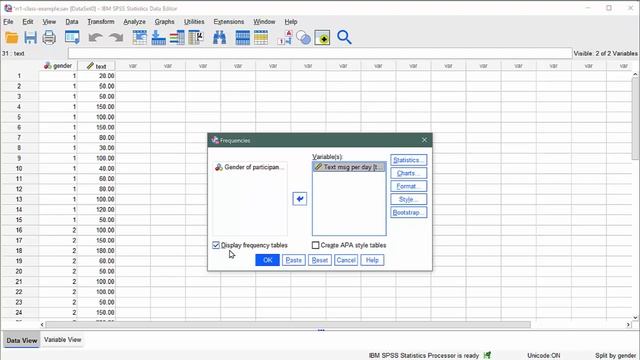
Task: Select the gender column header
Action: point(58,66)
